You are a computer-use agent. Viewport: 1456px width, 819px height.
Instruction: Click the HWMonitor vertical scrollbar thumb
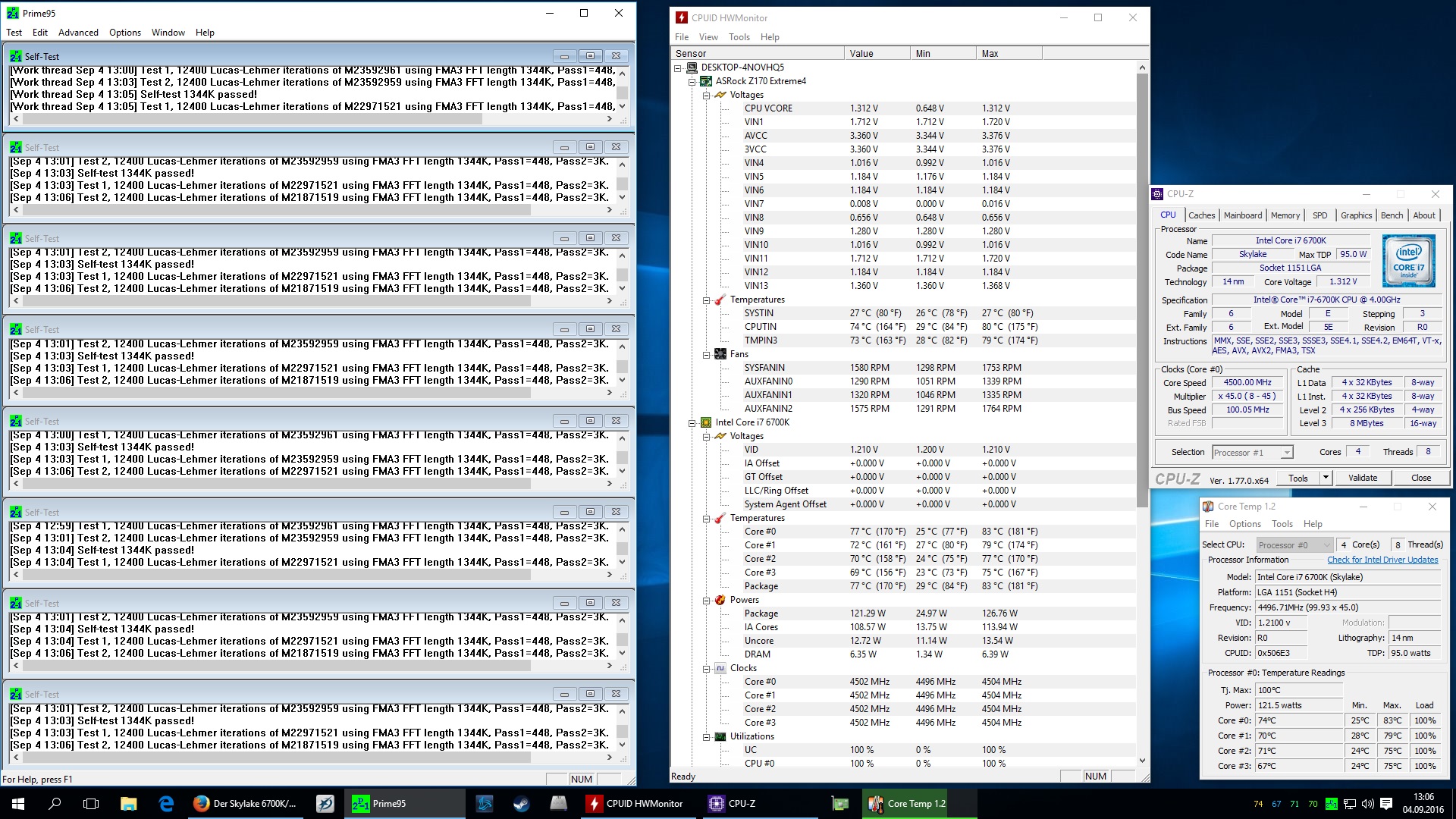point(1142,288)
